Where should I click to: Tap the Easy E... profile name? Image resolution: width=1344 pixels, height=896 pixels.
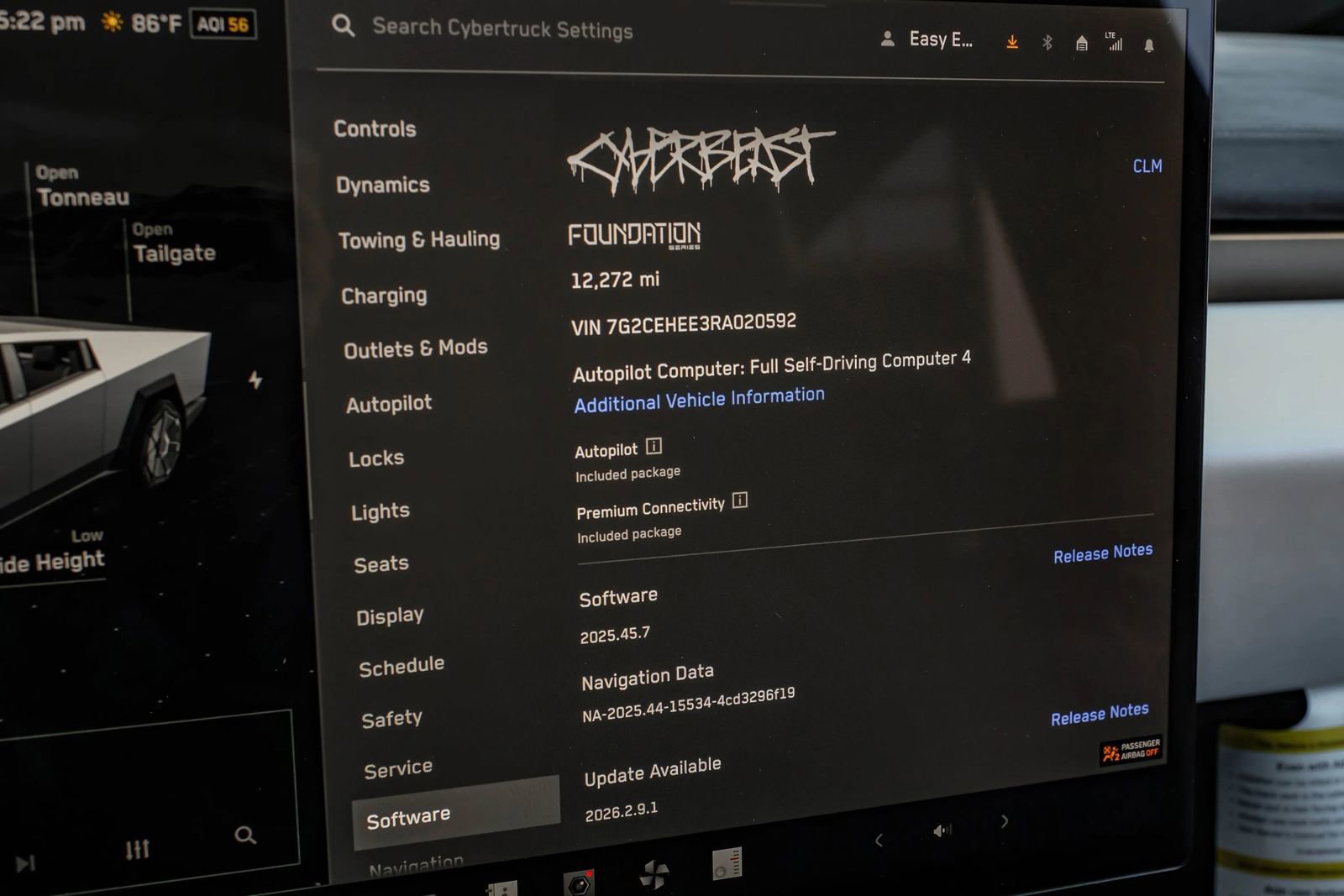coord(941,39)
